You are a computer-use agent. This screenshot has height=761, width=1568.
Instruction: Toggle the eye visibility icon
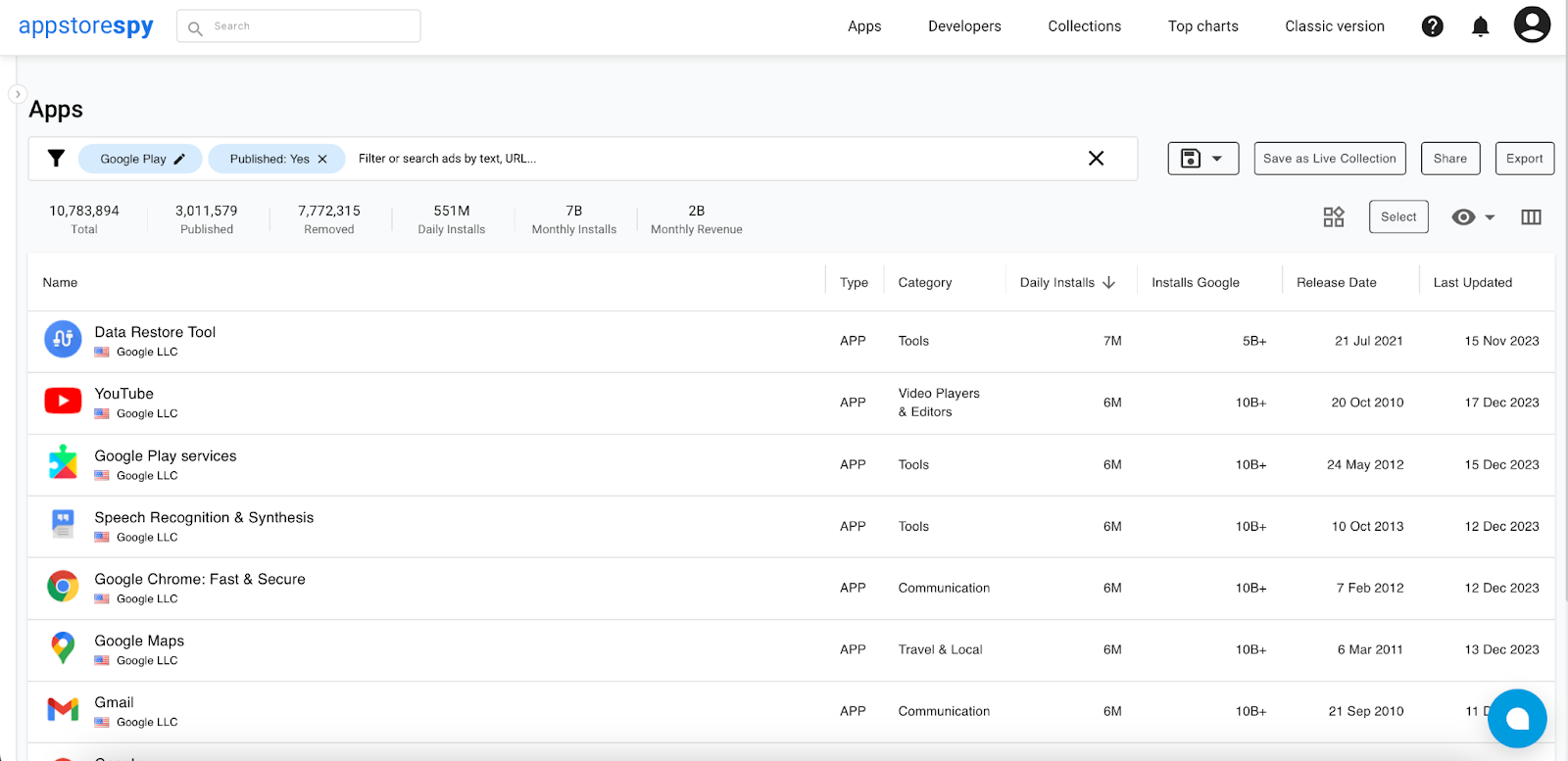[x=1463, y=217]
